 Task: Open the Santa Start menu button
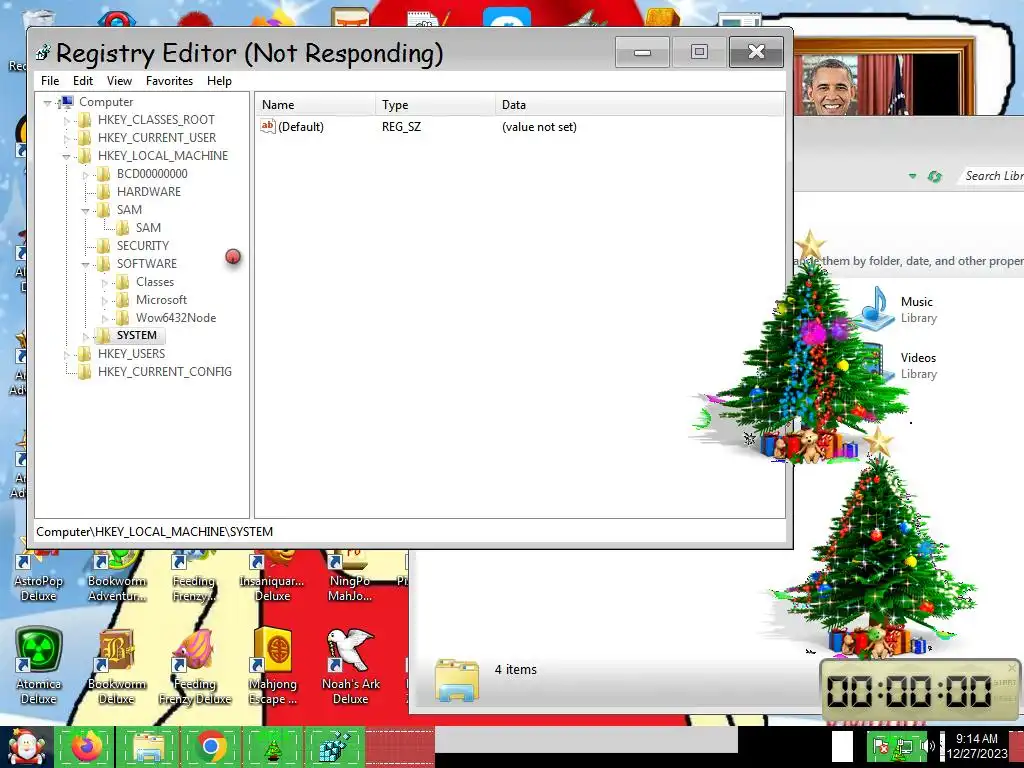tap(26, 746)
